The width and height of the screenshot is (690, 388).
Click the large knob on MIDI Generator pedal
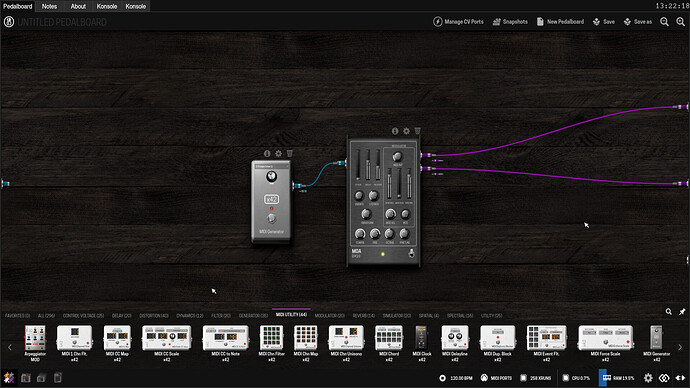click(272, 177)
